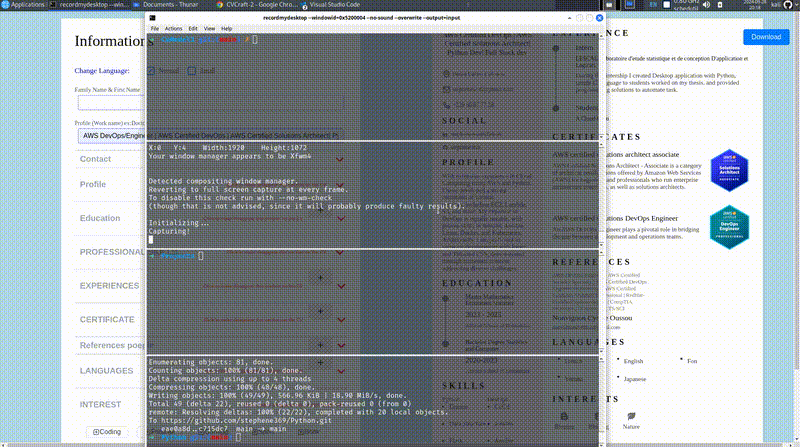Image resolution: width=800 pixels, height=447 pixels.
Task: Click the top terminal pane scroll-up arrow
Action: coord(602,37)
